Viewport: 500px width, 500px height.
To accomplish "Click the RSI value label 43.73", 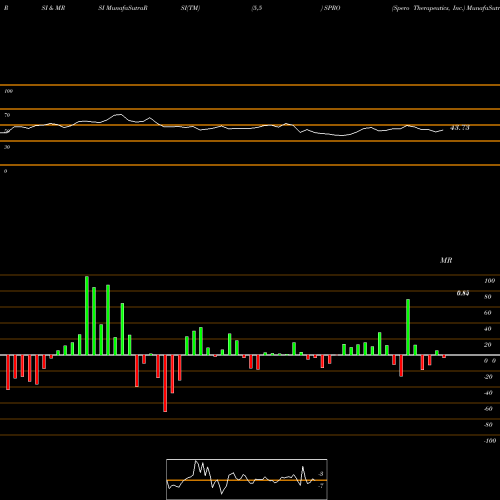I will 460,128.
